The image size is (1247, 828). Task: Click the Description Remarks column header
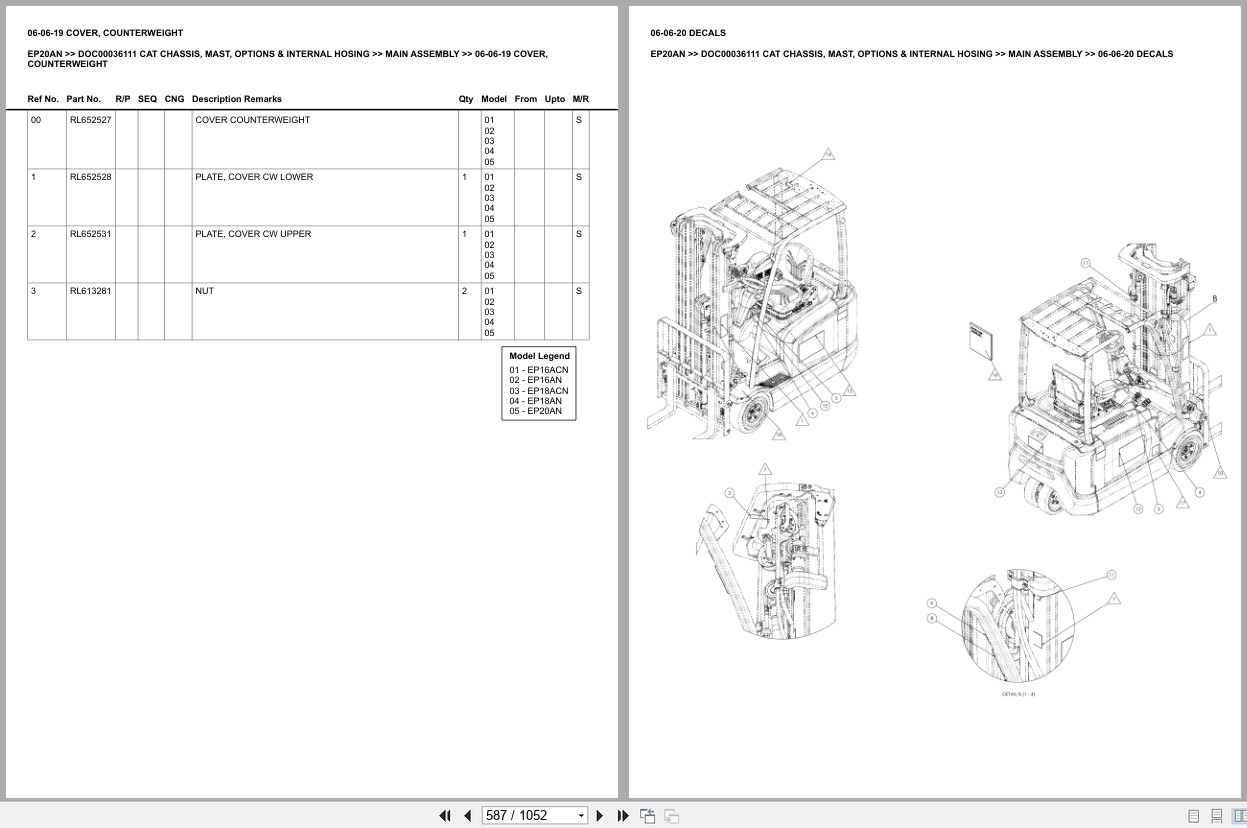click(x=237, y=99)
